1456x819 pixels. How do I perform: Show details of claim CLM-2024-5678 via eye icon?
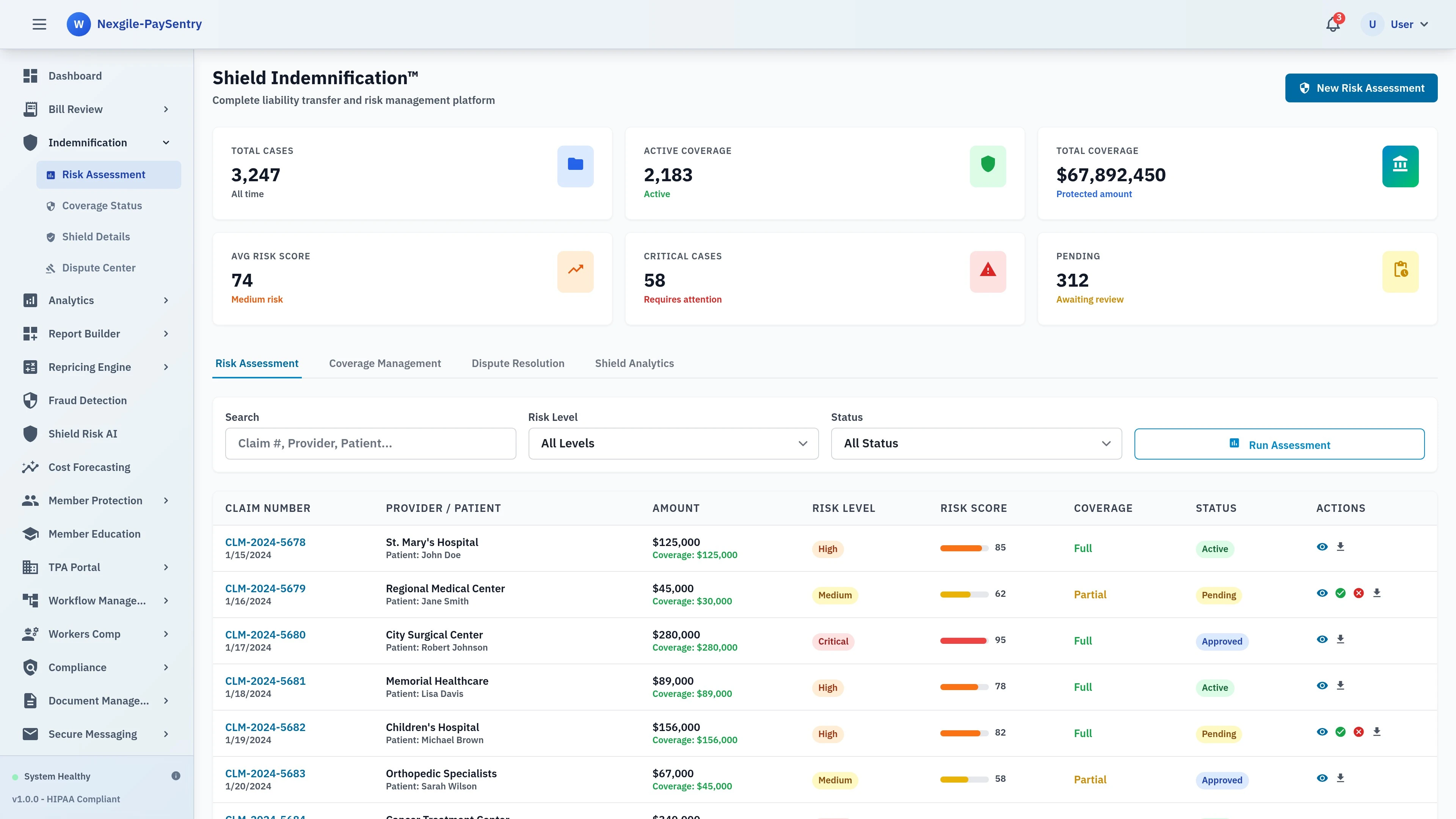(x=1322, y=546)
